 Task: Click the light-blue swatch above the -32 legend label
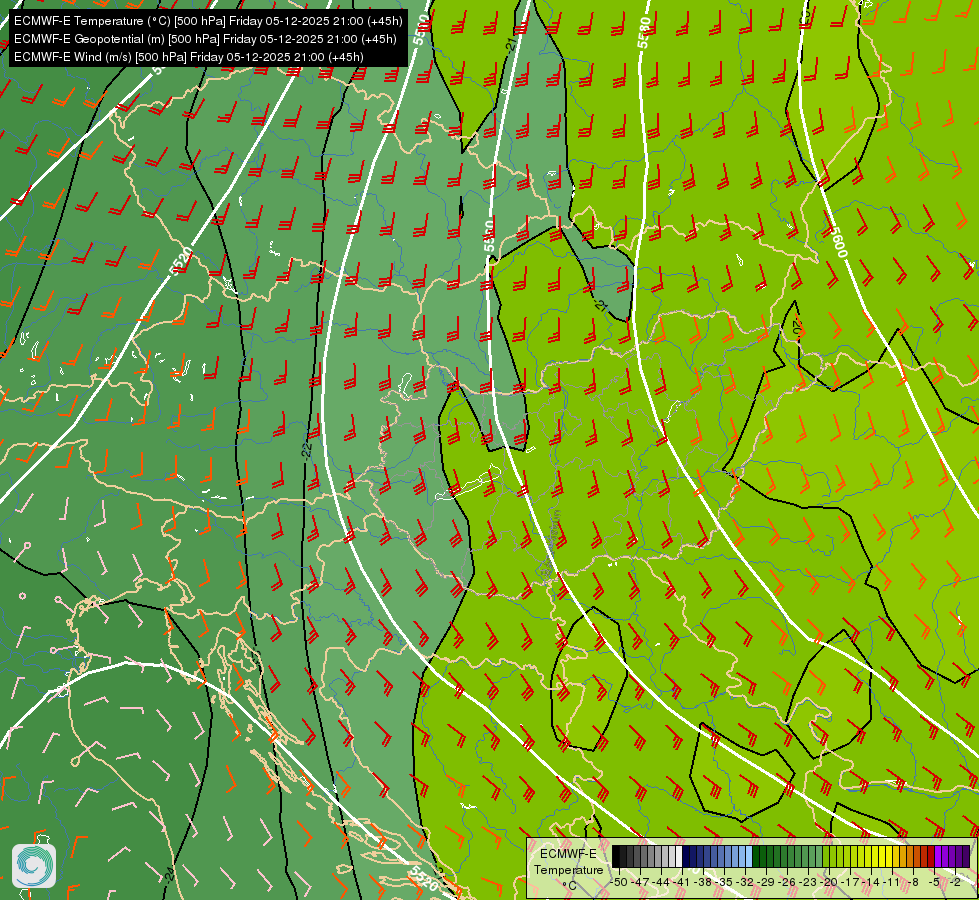(748, 857)
